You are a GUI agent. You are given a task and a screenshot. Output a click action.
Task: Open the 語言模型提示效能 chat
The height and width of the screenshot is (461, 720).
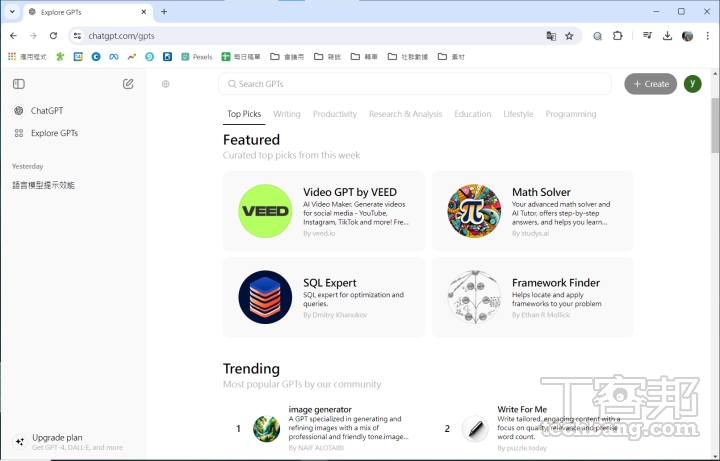tap(43, 185)
